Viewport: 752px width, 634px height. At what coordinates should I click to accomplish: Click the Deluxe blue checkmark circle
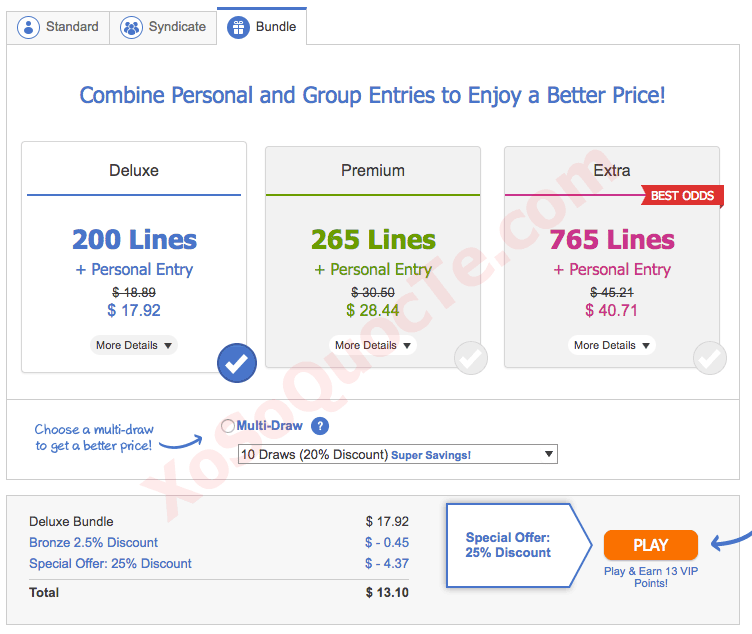[236, 364]
